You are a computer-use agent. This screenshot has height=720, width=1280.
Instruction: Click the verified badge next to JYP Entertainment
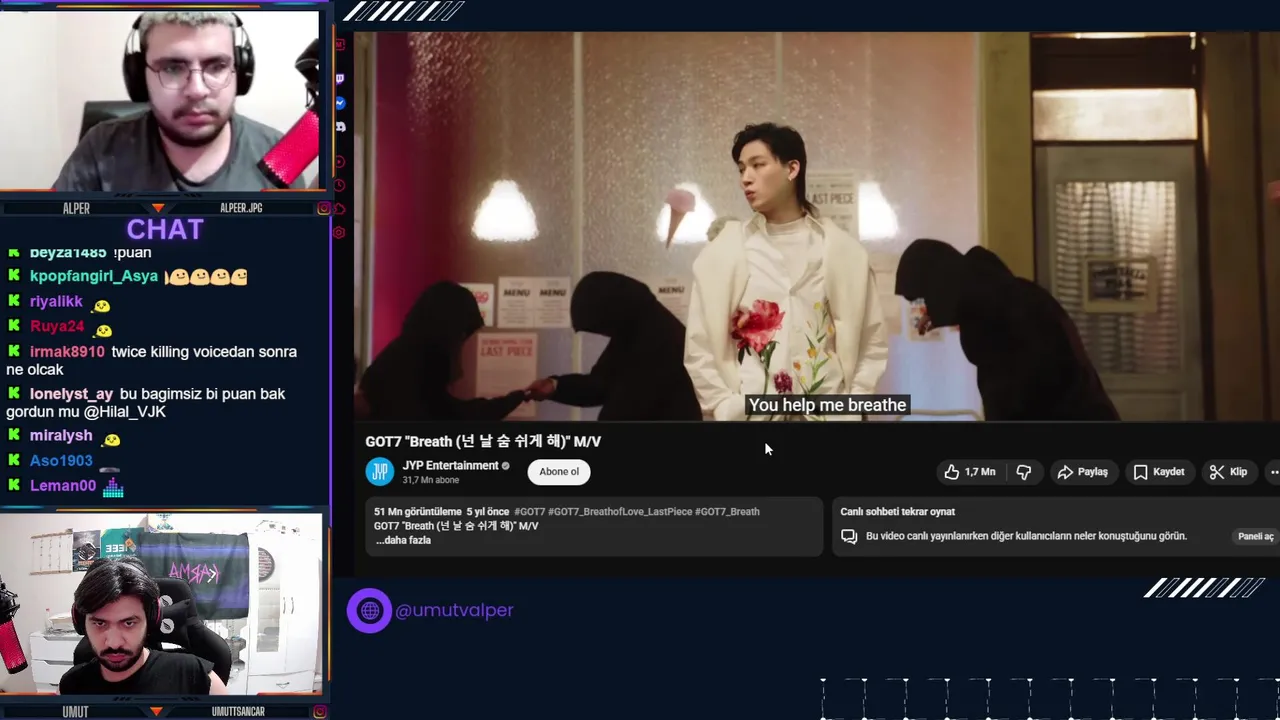coord(506,466)
